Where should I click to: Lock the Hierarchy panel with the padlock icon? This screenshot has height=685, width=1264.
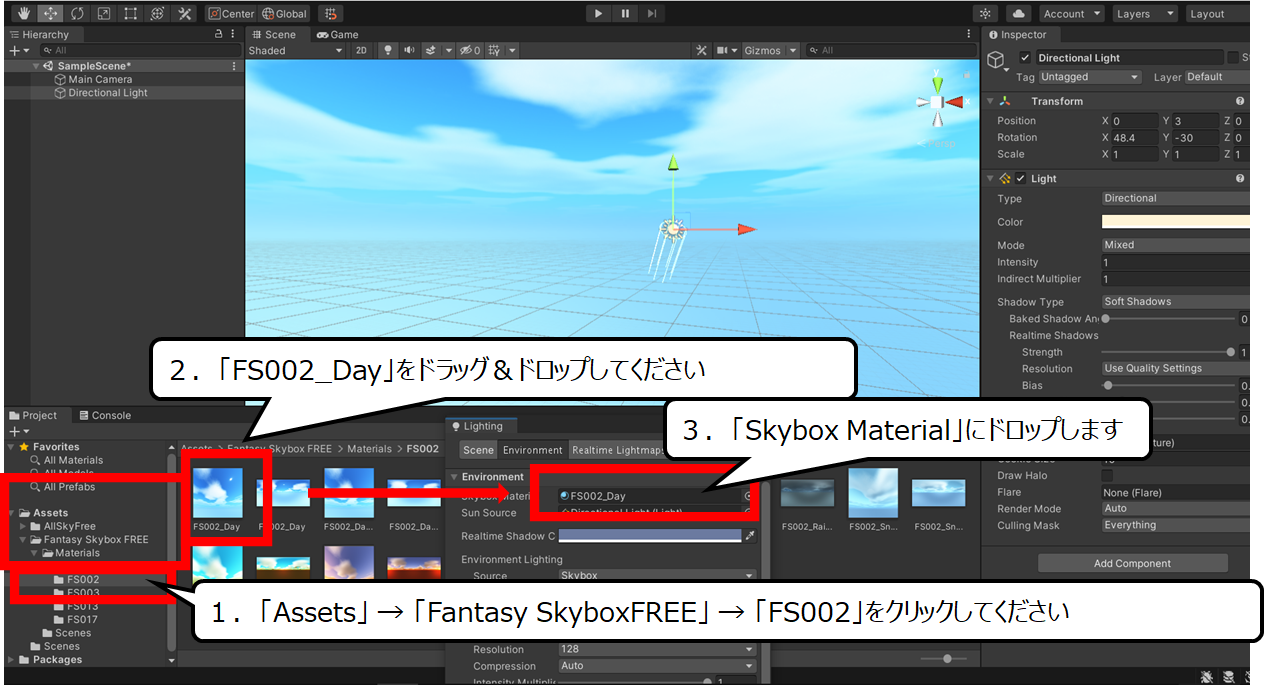click(x=219, y=34)
